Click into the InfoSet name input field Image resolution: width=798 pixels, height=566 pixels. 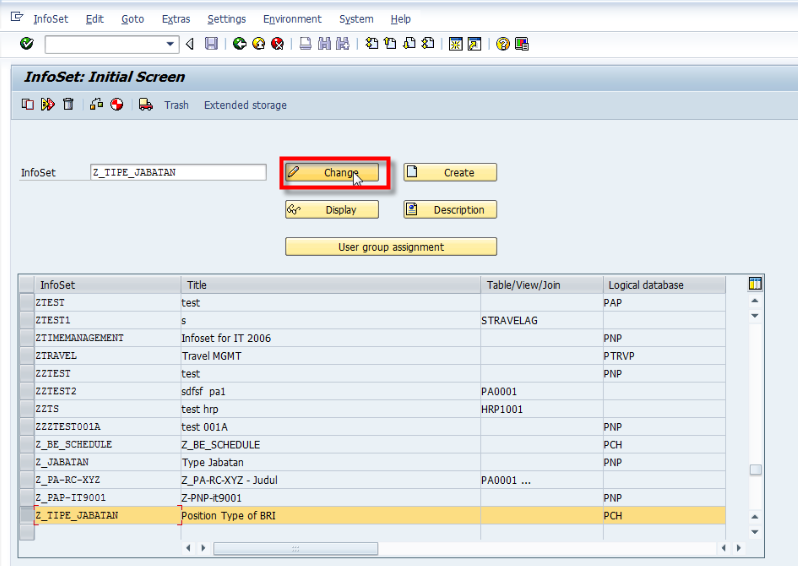[x=178, y=172]
